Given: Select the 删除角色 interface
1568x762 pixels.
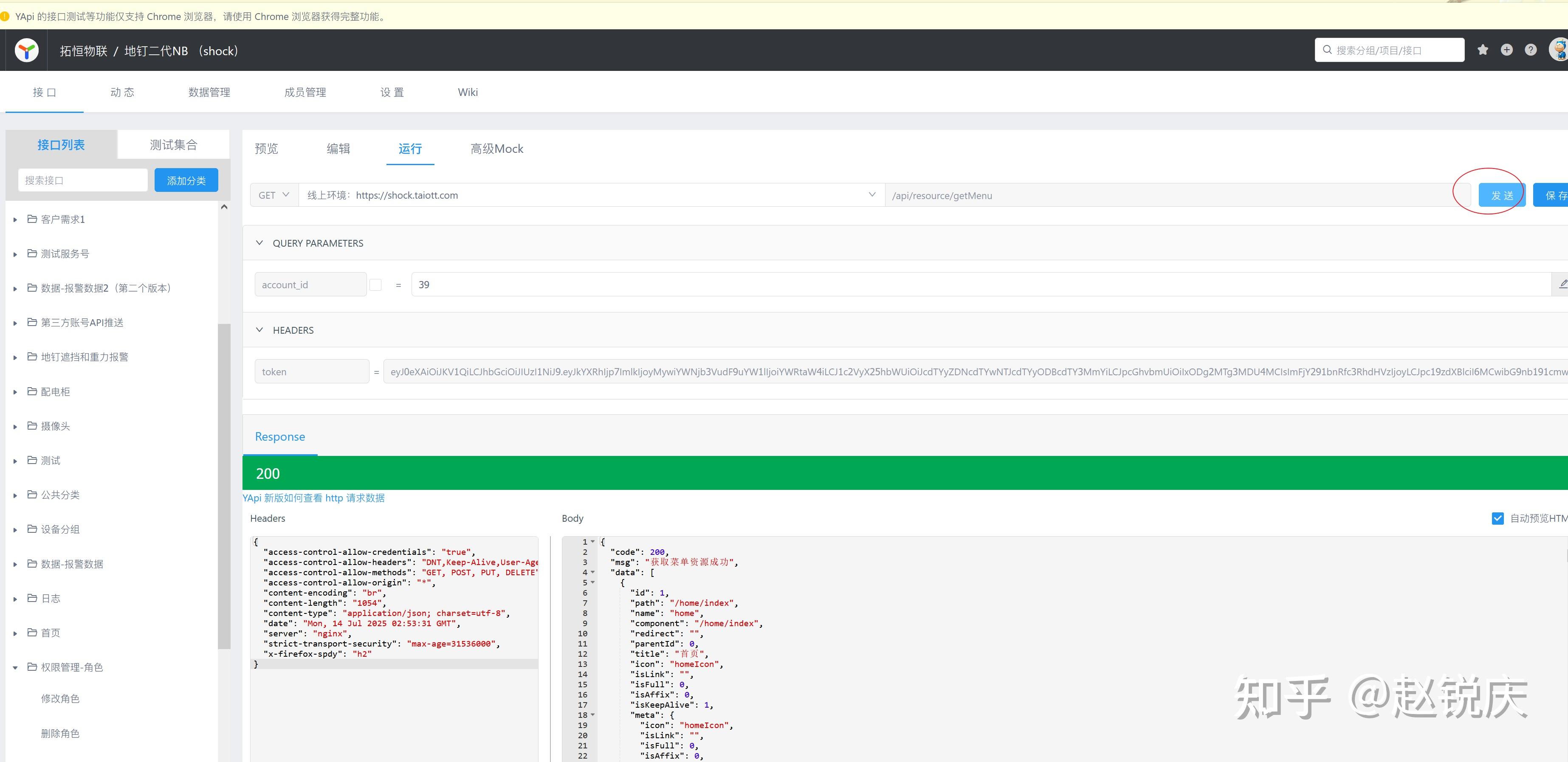Looking at the screenshot, I should 60,734.
